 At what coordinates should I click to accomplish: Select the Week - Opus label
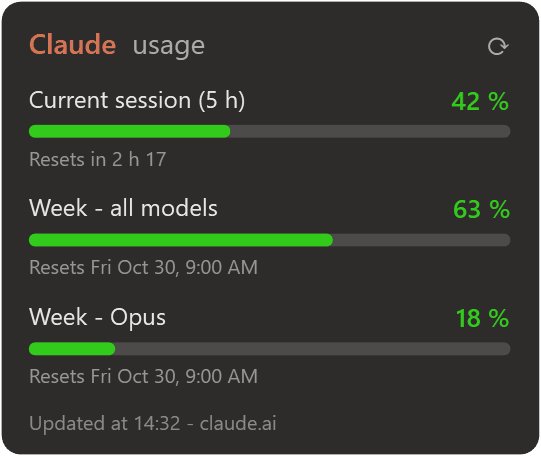[97, 317]
